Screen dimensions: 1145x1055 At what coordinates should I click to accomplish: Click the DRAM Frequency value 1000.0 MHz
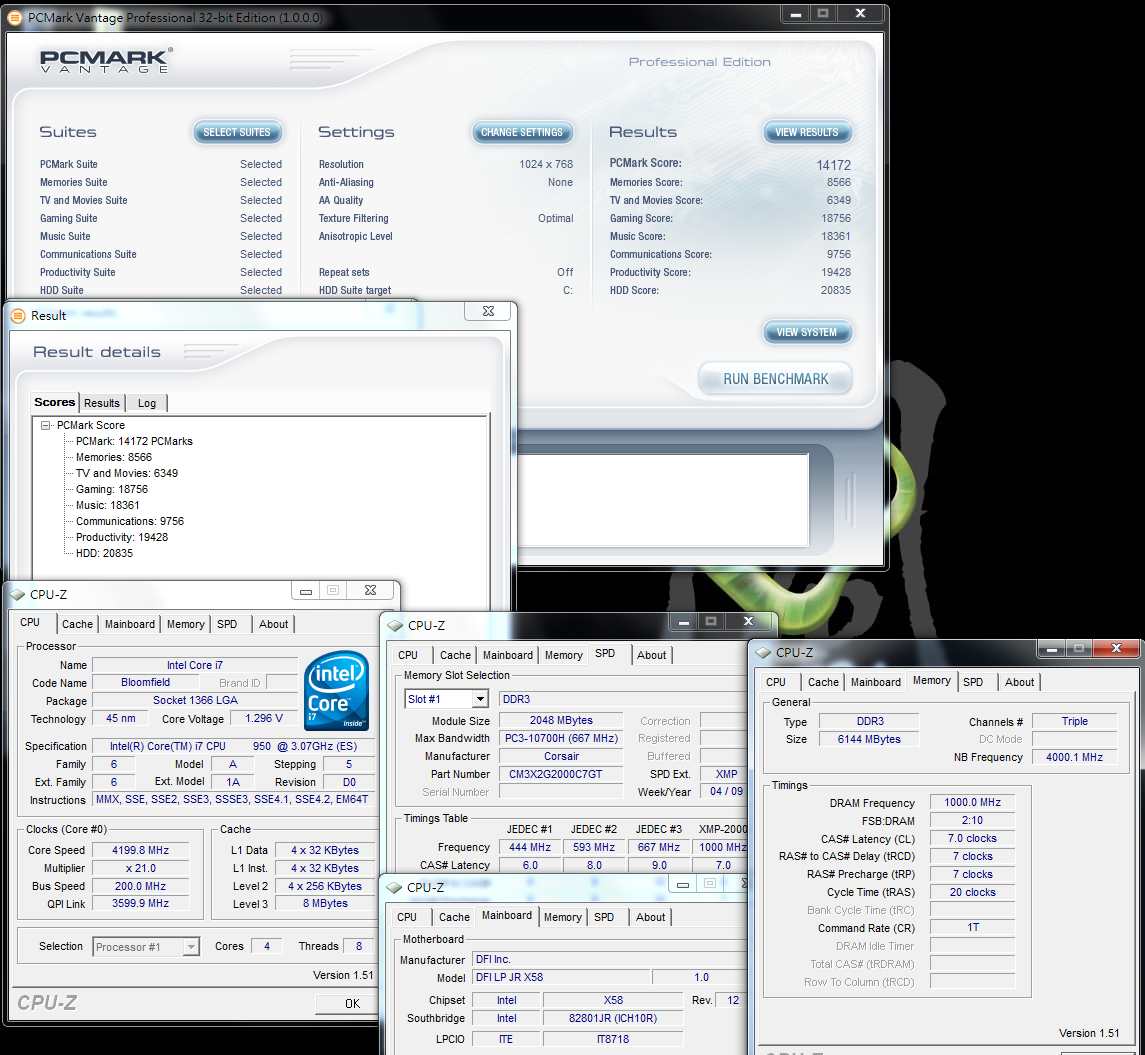point(973,802)
